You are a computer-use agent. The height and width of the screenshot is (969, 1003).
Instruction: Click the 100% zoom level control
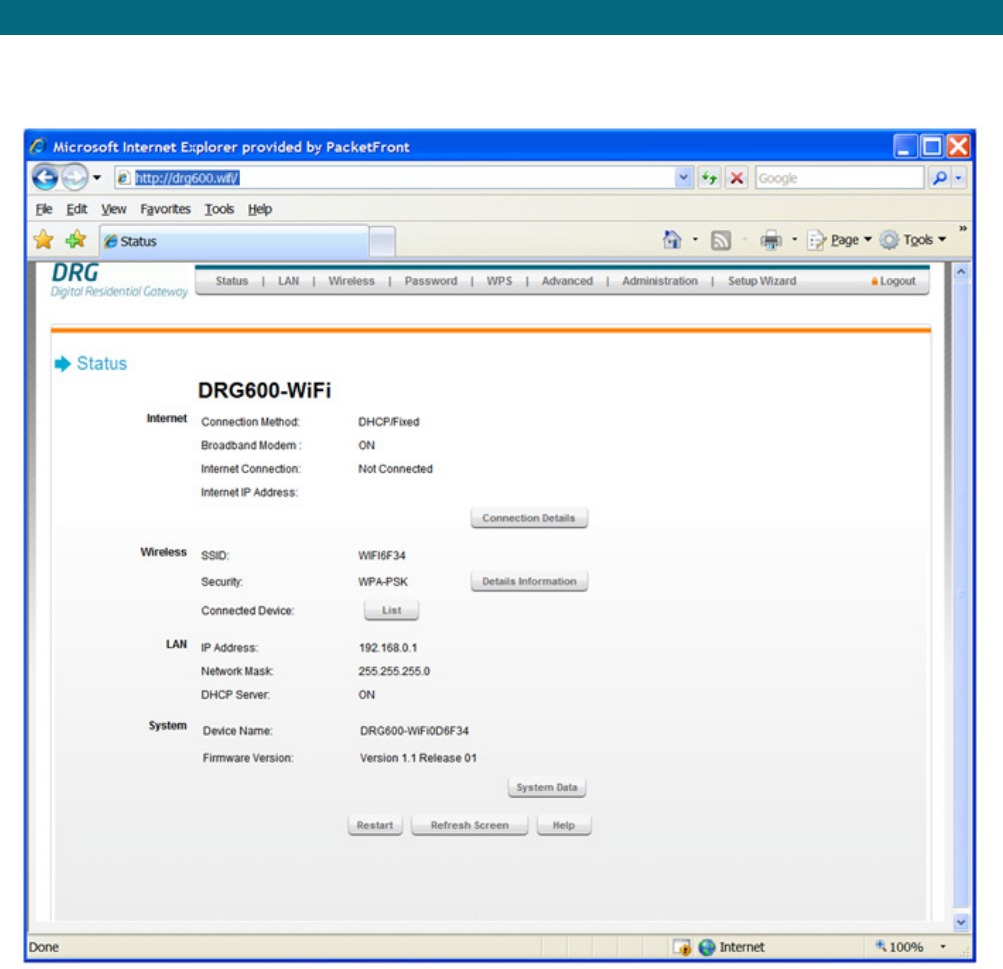pos(899,947)
